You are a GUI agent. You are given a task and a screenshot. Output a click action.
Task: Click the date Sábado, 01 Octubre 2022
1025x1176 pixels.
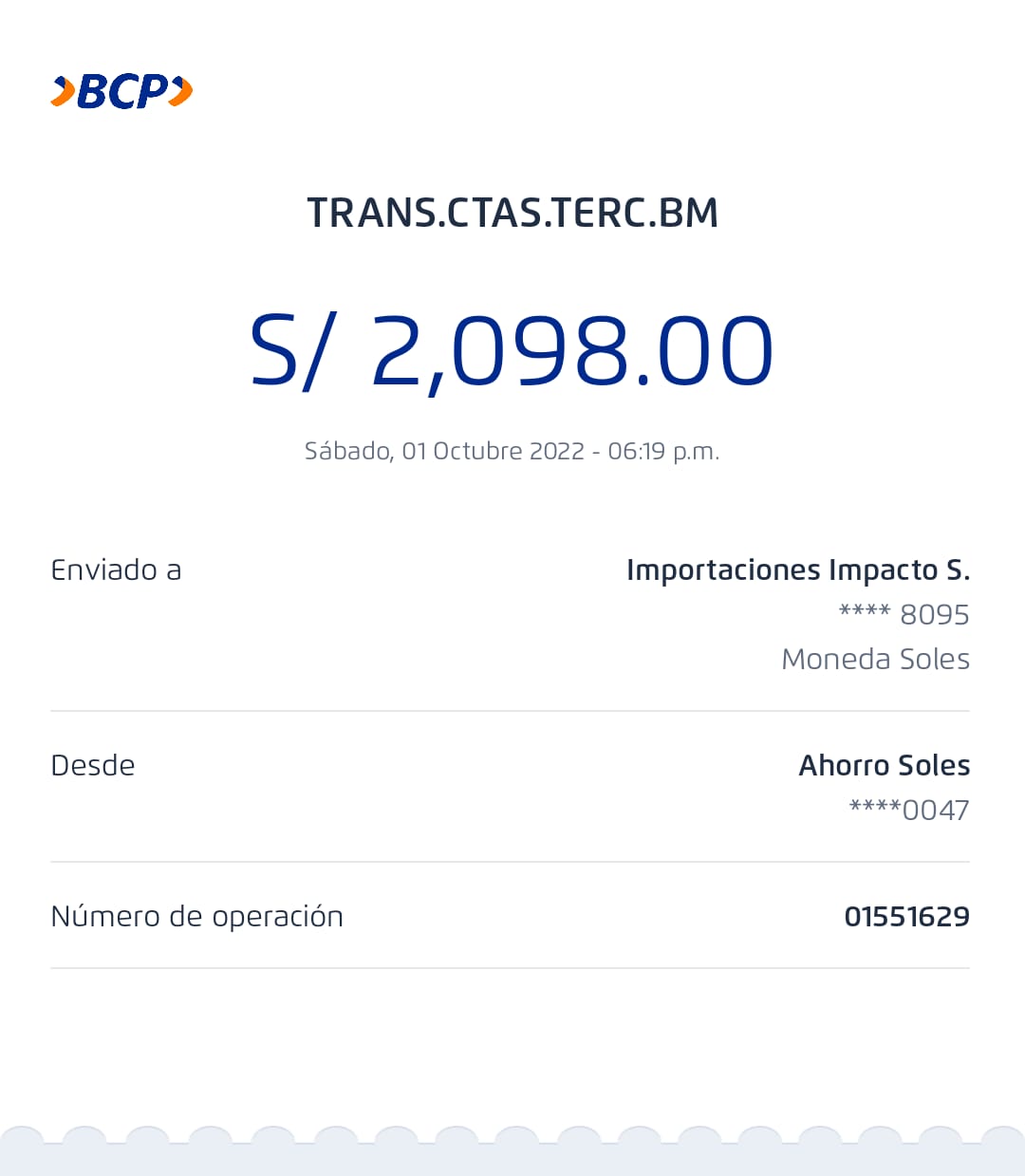click(444, 451)
